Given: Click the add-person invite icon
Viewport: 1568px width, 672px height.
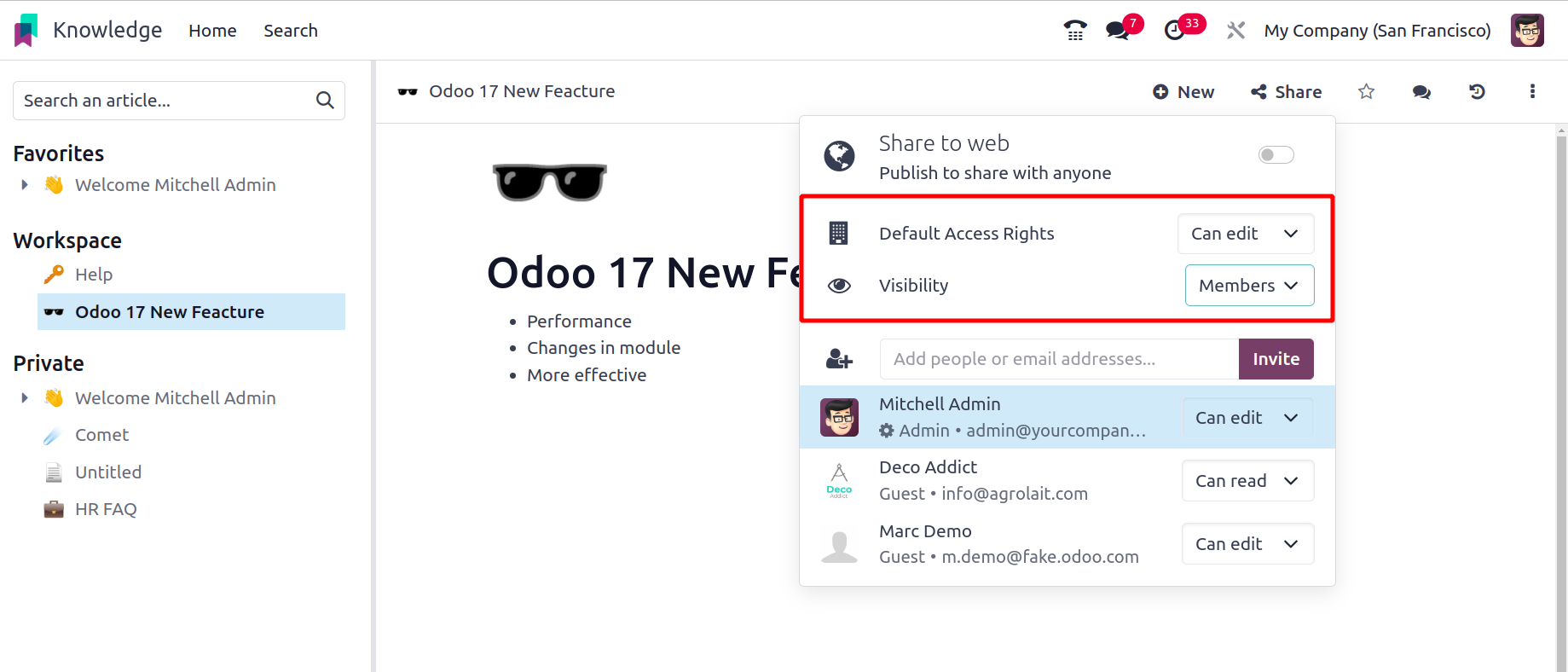Looking at the screenshot, I should (839, 359).
